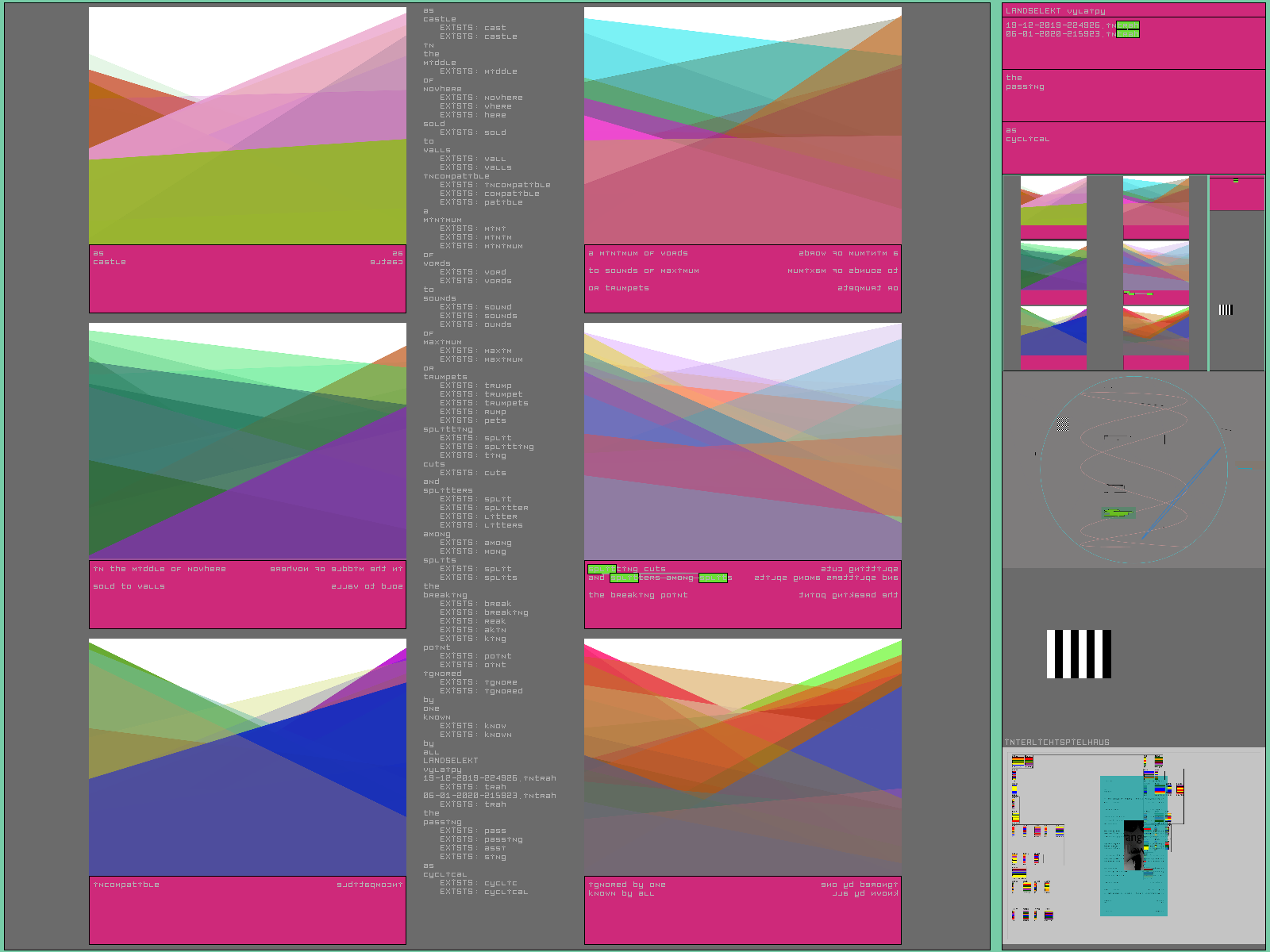Image resolution: width=1270 pixels, height=952 pixels.
Task: Click the green blob inside the wireframe sphere
Action: (1118, 513)
